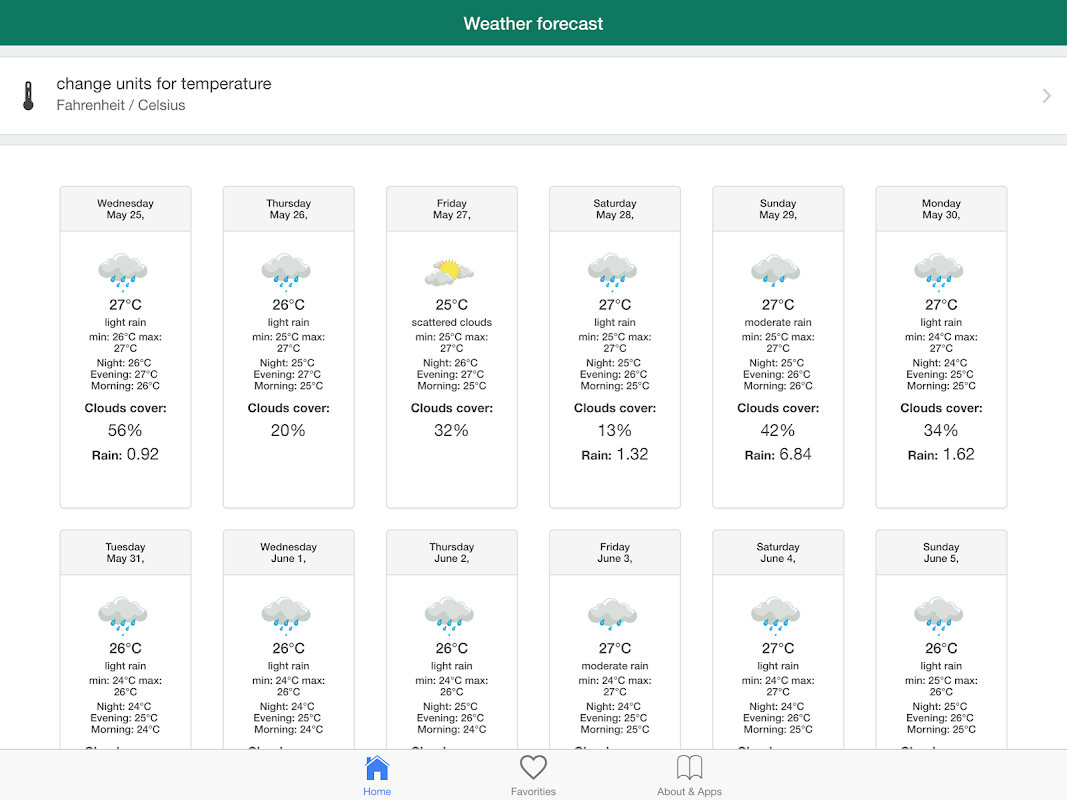Click rain cloud icon for Saturday June 4
This screenshot has height=800, width=1067.
[x=776, y=616]
